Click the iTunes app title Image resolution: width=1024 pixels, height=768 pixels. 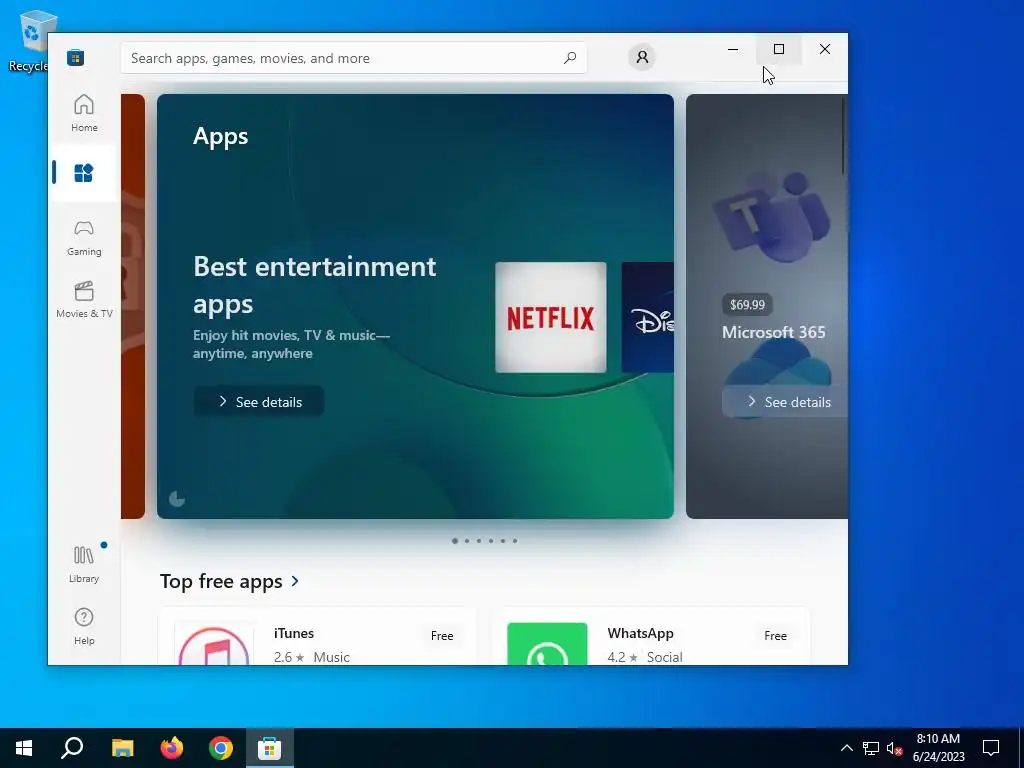294,633
